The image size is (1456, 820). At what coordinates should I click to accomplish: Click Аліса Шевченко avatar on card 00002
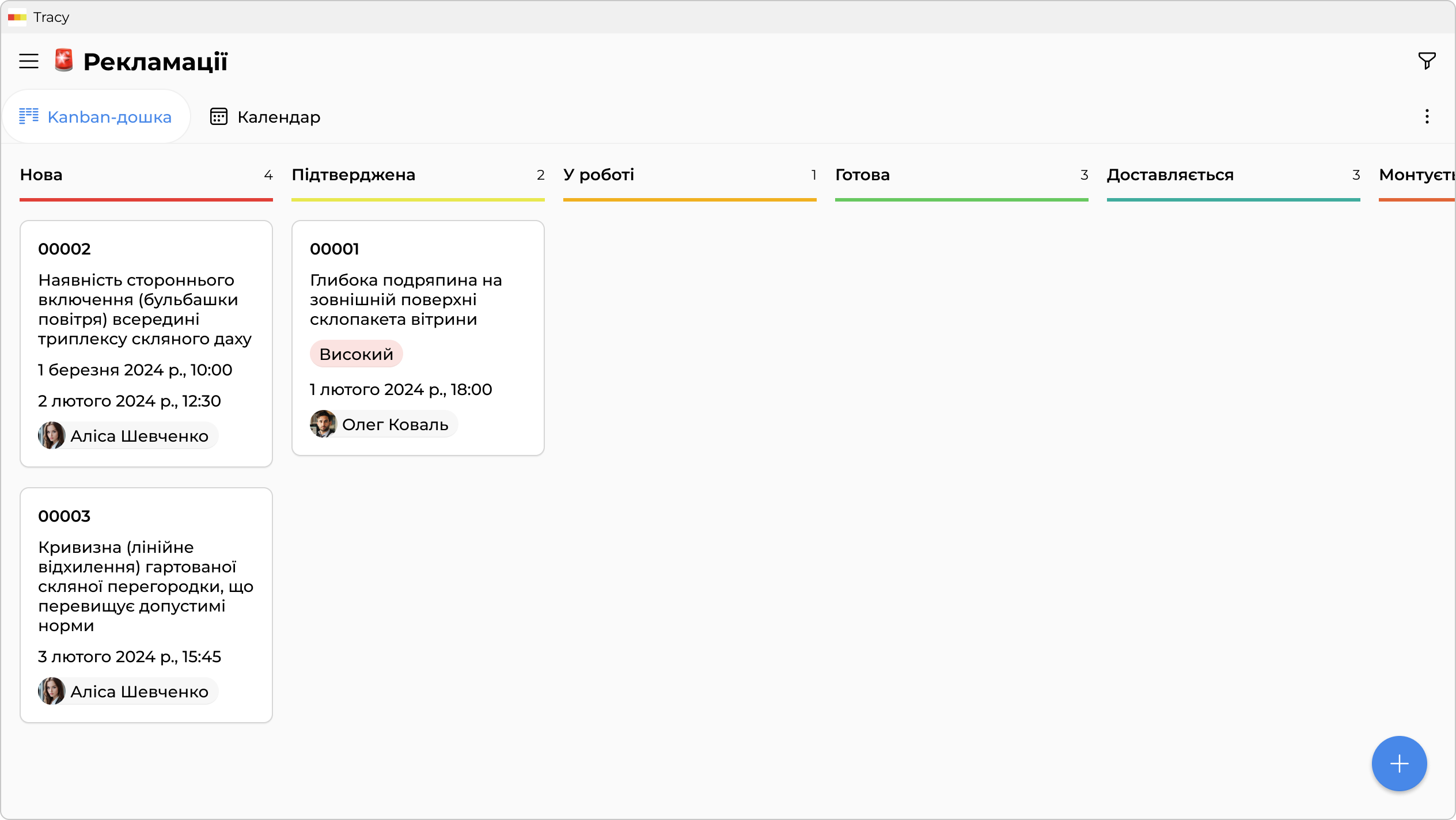pos(52,436)
